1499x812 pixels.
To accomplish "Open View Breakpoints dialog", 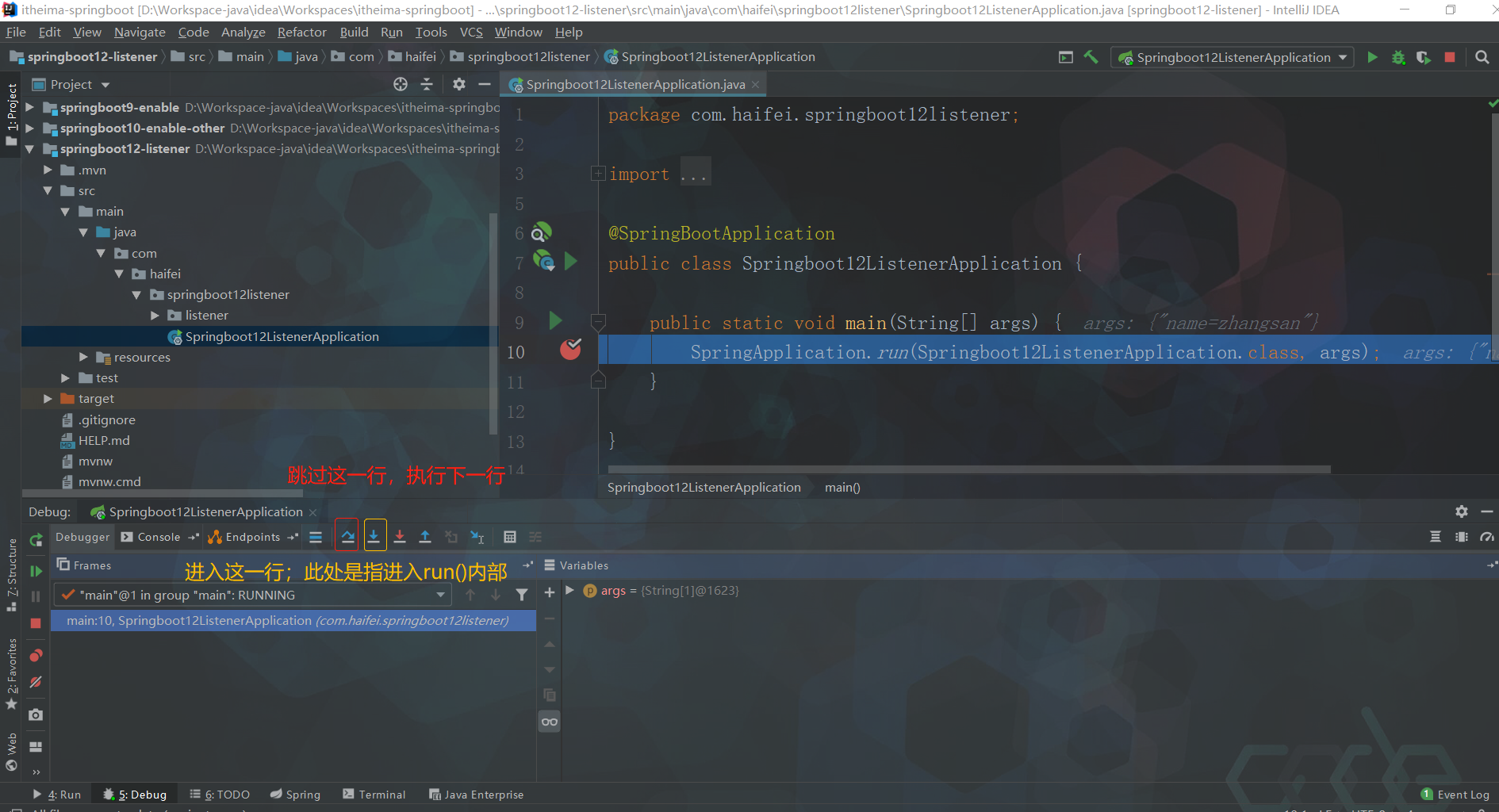I will tap(36, 656).
